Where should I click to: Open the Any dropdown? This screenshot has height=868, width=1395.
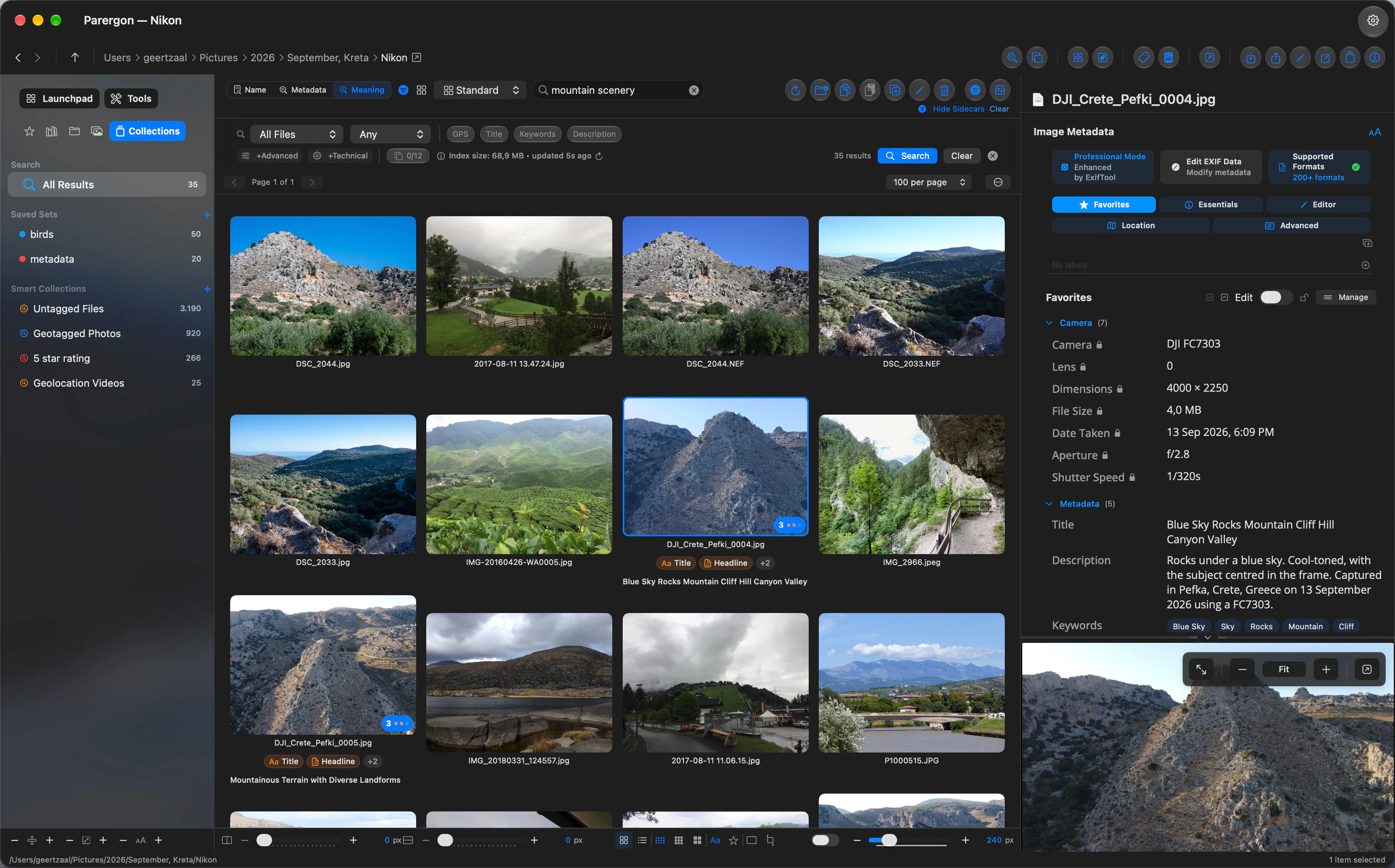(x=390, y=134)
